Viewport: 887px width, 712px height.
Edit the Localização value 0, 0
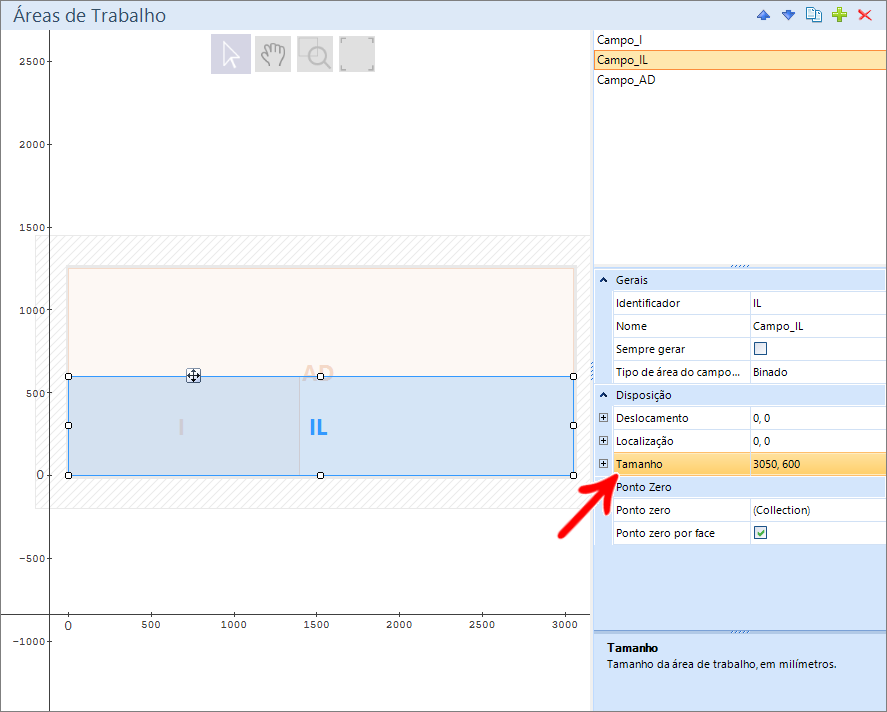pos(818,441)
